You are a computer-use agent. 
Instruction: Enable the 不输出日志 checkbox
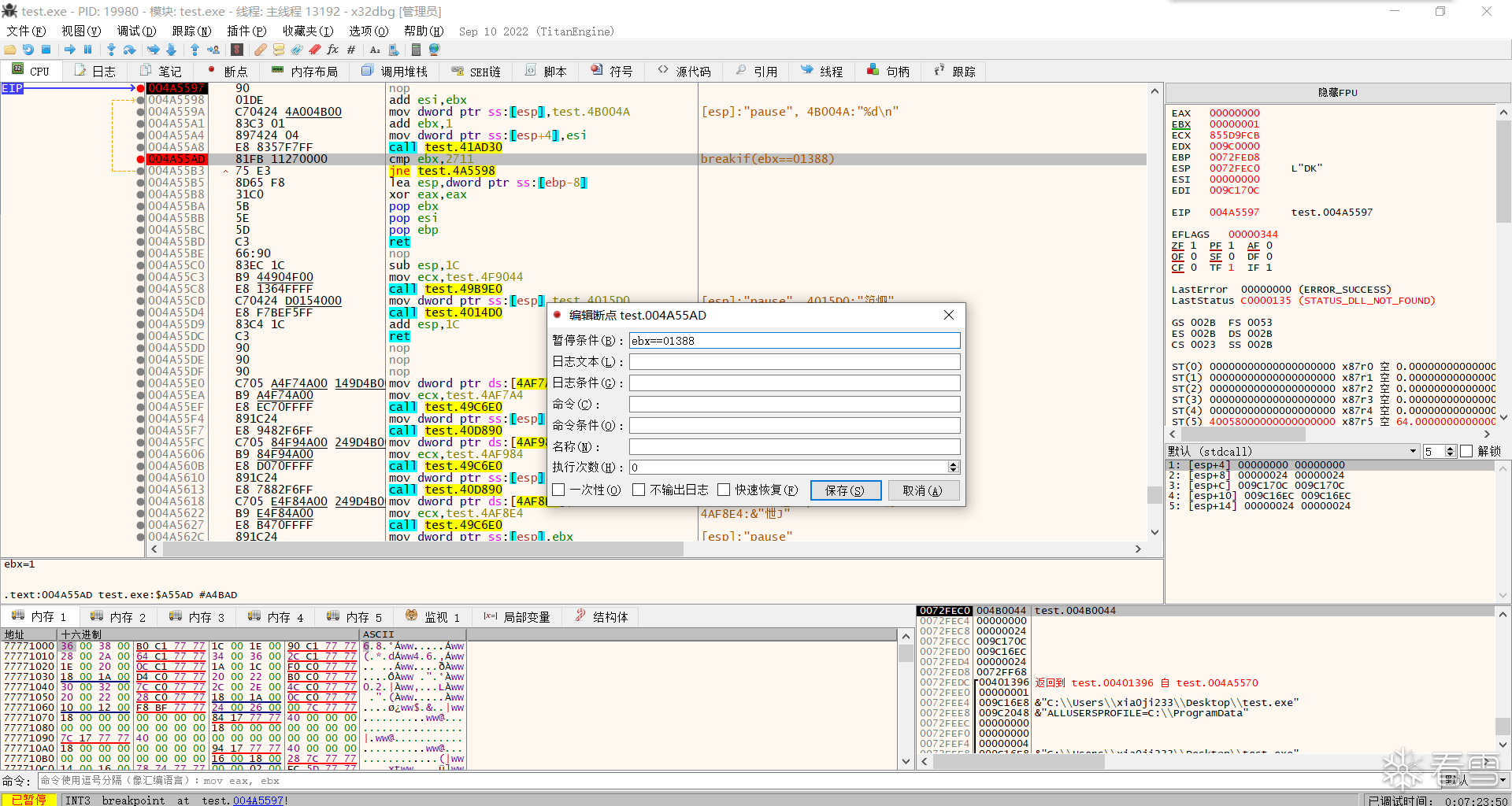[639, 490]
